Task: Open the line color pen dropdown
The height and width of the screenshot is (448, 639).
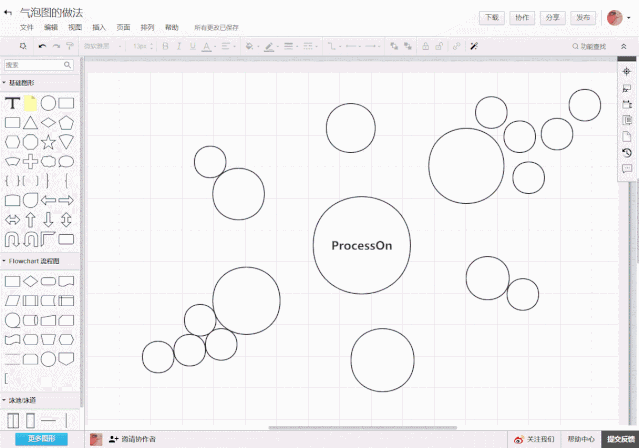Action: pyautogui.click(x=271, y=46)
